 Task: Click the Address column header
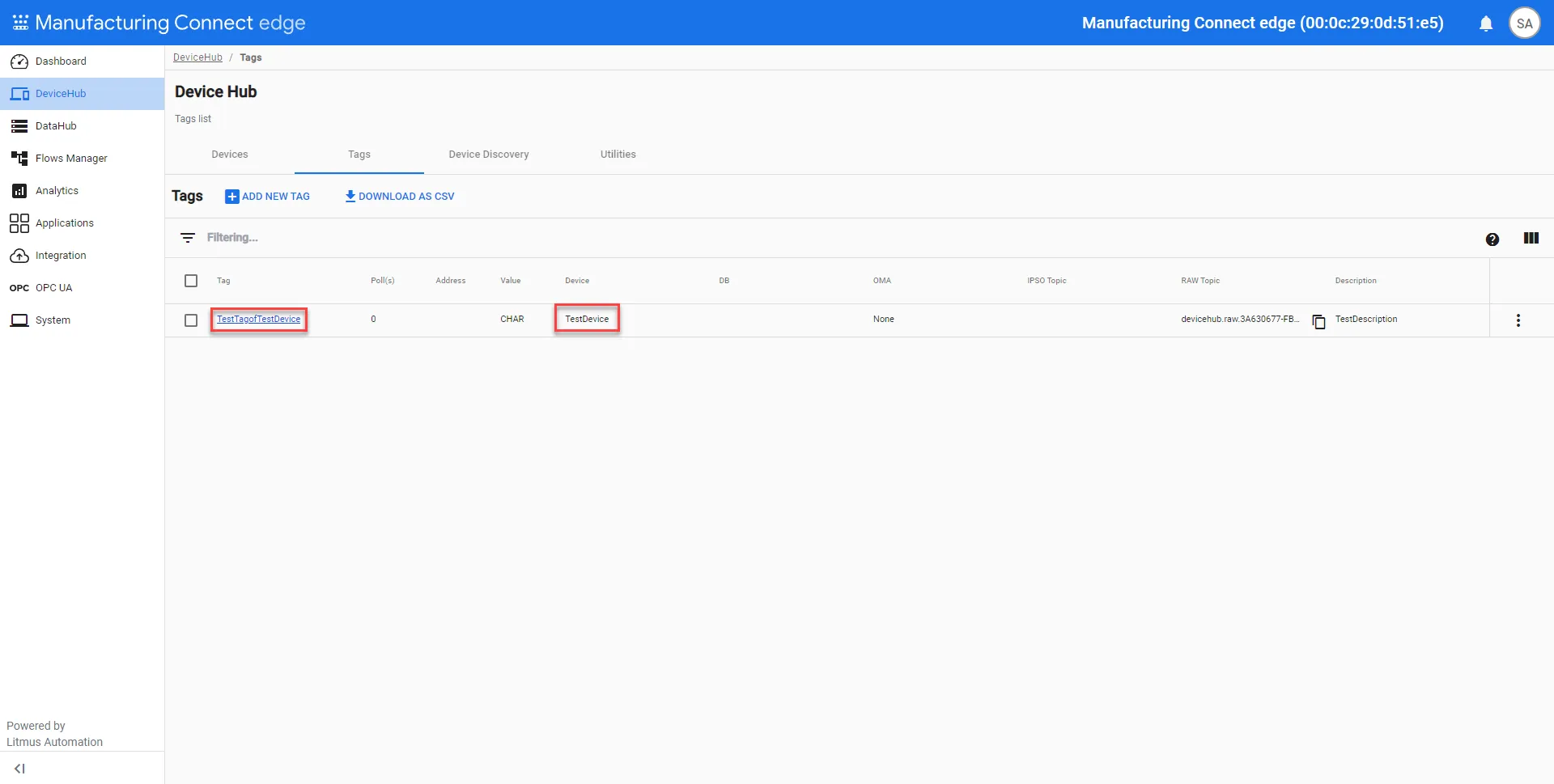point(451,281)
